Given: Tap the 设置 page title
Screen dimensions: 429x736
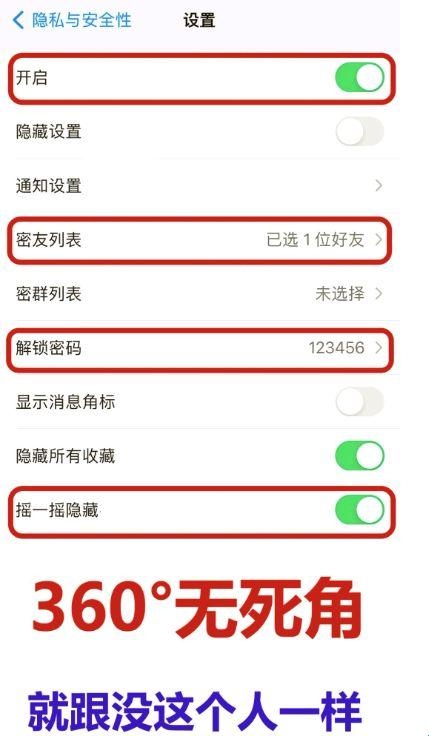Looking at the screenshot, I should (199, 21).
